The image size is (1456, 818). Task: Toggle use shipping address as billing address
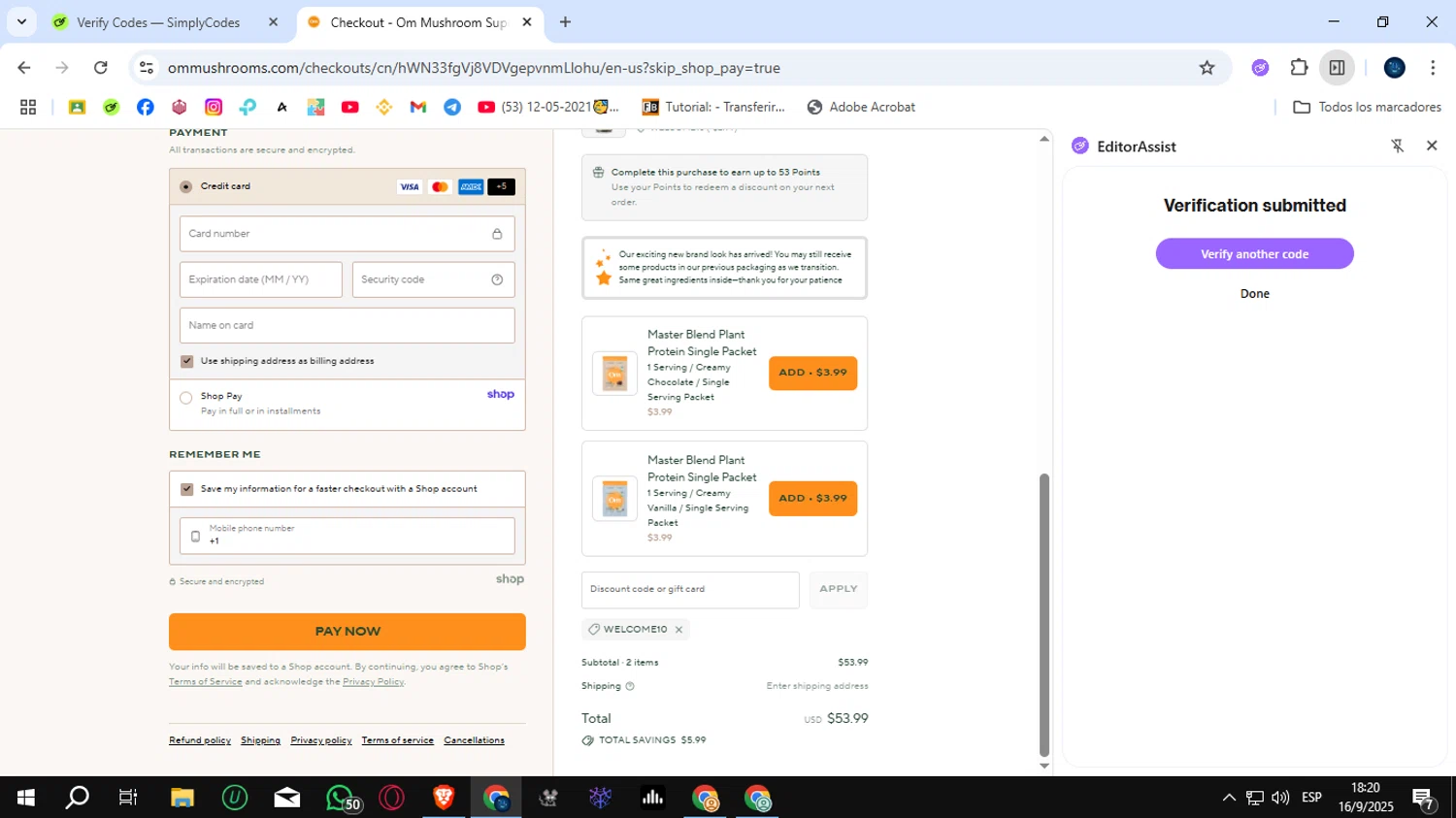click(x=187, y=361)
